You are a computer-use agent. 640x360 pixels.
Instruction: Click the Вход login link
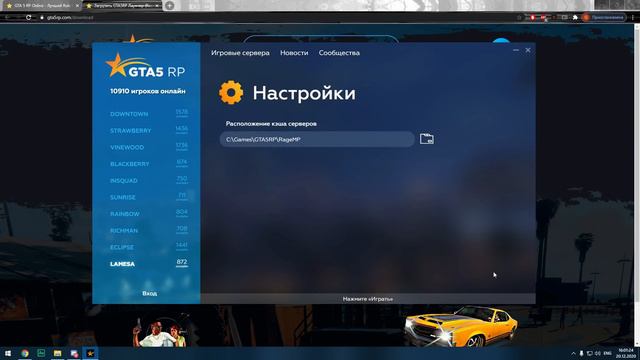(x=149, y=293)
